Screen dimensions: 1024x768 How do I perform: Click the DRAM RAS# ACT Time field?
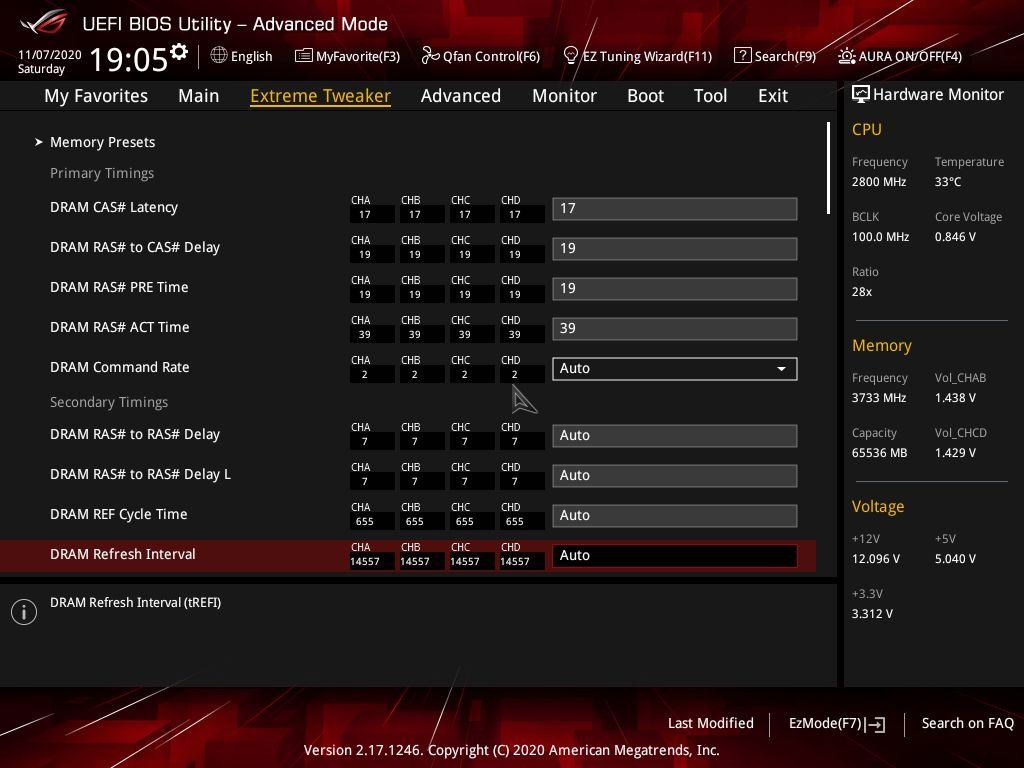click(x=675, y=328)
